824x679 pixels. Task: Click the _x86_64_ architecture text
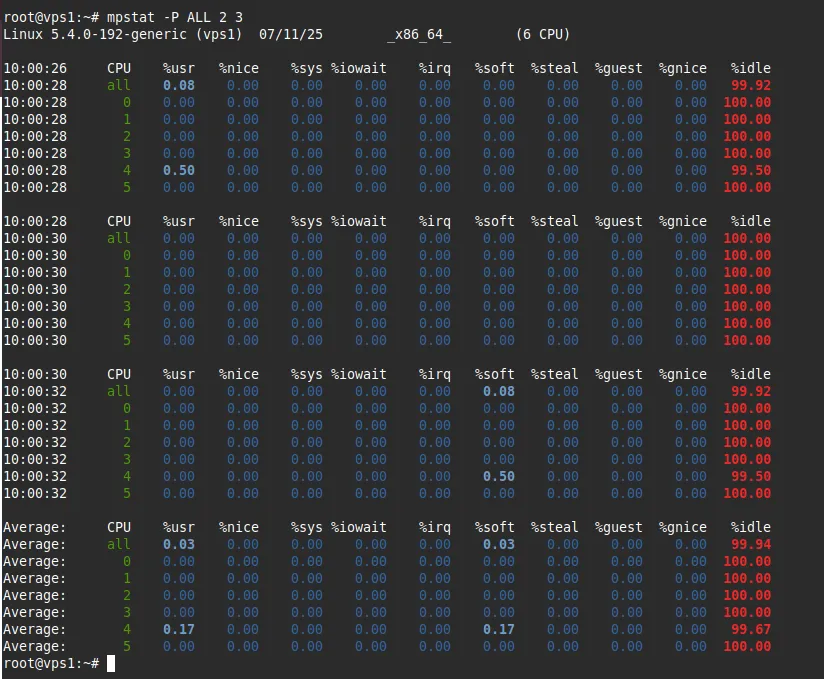(x=419, y=34)
